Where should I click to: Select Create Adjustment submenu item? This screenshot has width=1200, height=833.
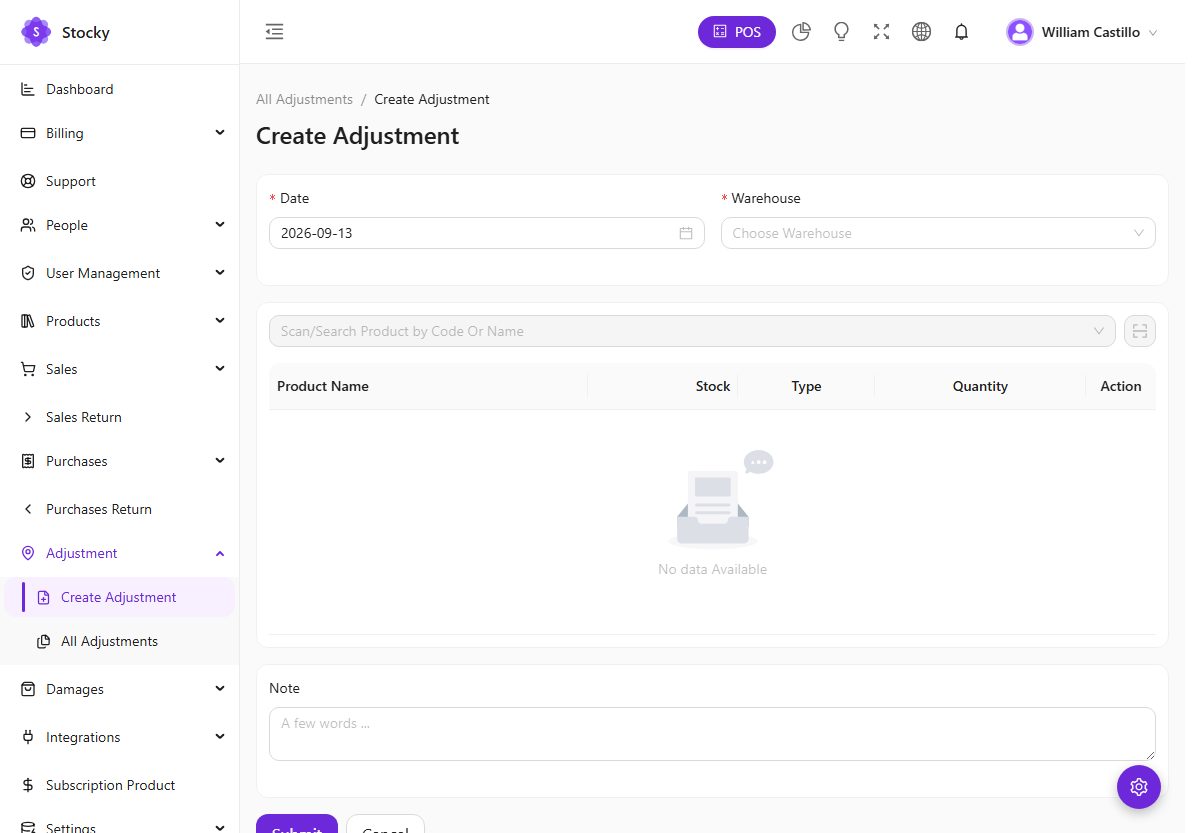(x=120, y=597)
